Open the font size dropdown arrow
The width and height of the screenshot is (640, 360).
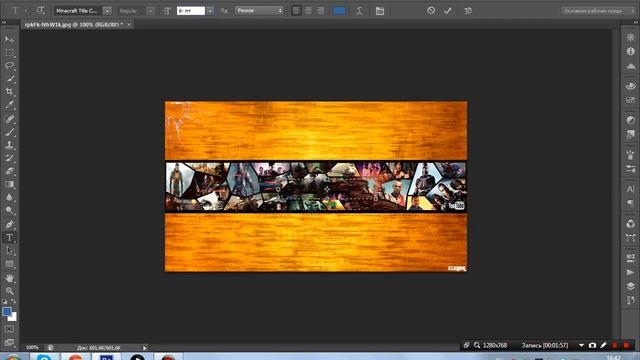point(210,11)
